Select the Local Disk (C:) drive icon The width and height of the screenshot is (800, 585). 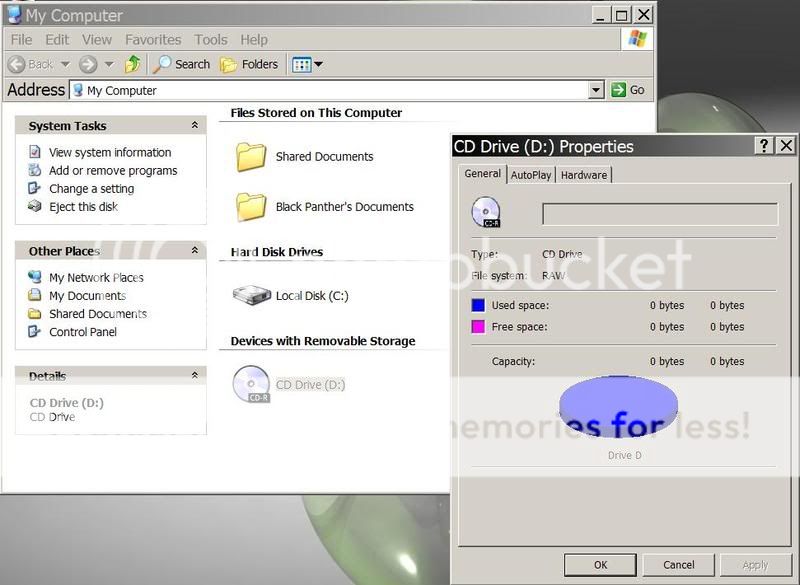pyautogui.click(x=252, y=295)
